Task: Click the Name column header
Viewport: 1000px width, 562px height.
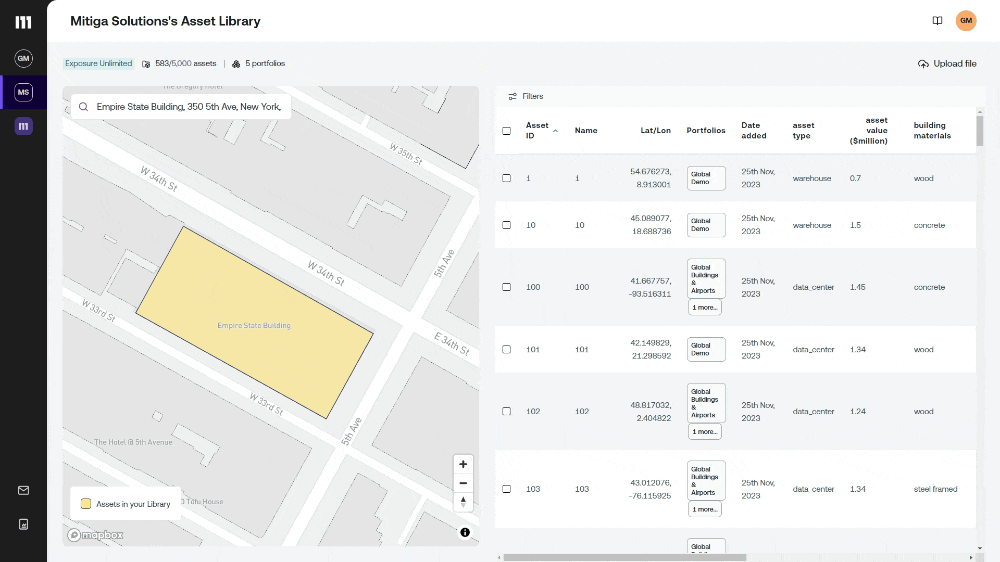Action: pos(585,131)
